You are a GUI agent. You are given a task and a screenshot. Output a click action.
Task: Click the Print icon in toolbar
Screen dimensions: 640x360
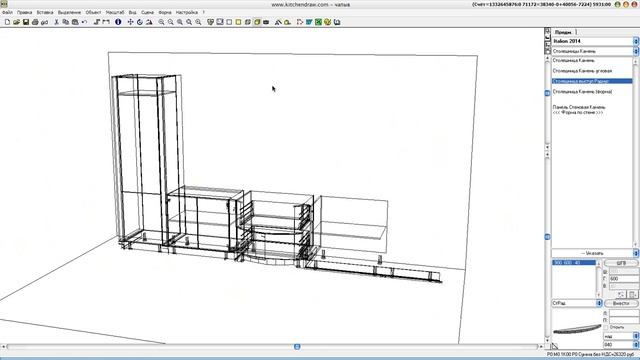click(x=35, y=22)
